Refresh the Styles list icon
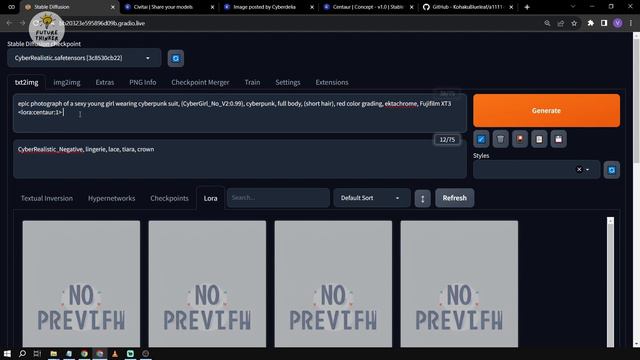Screen dimensions: 640x360 coord(611,170)
